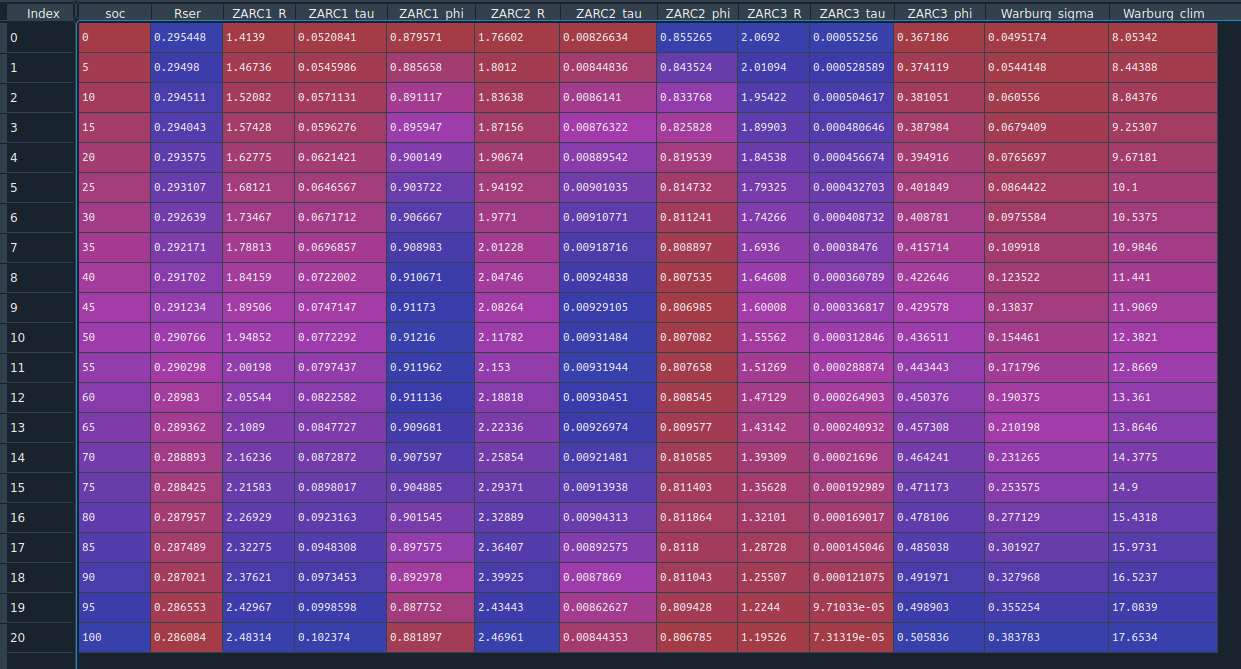1241x669 pixels.
Task: Select ZARC2_tau cell 0.0086141
Action: pos(609,98)
